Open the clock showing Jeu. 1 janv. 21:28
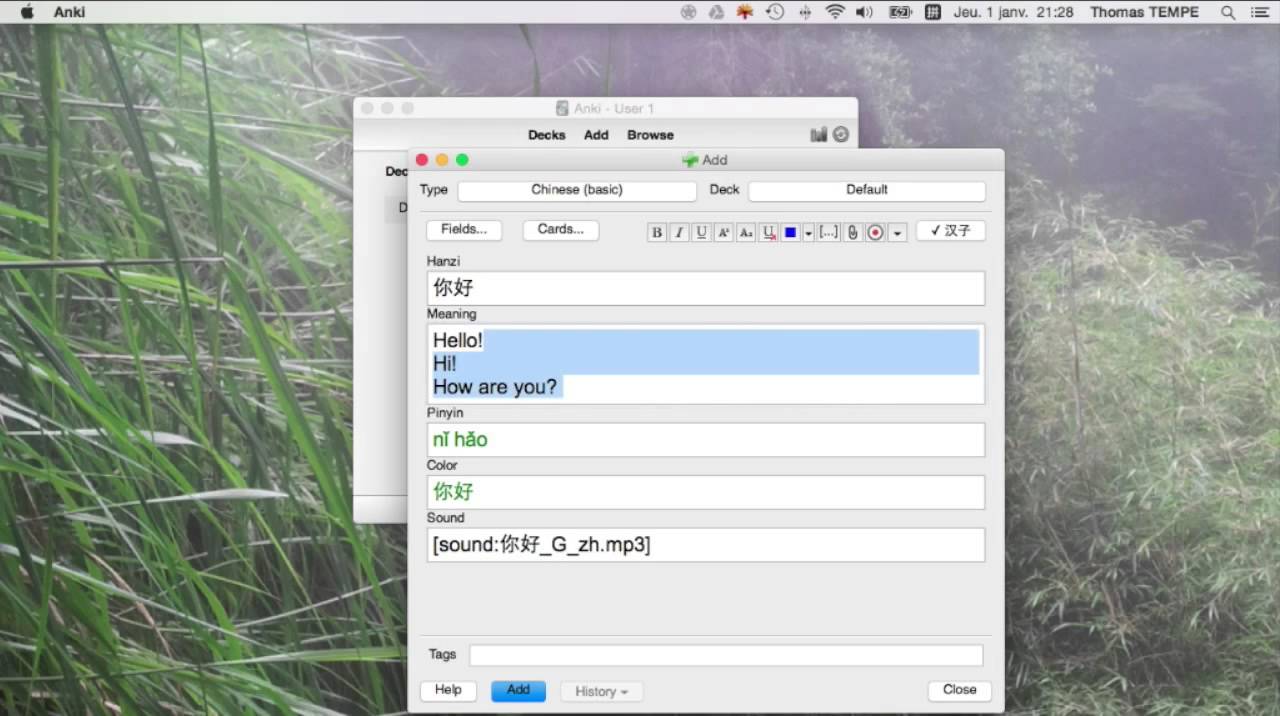Viewport: 1280px width, 716px height. point(1012,12)
